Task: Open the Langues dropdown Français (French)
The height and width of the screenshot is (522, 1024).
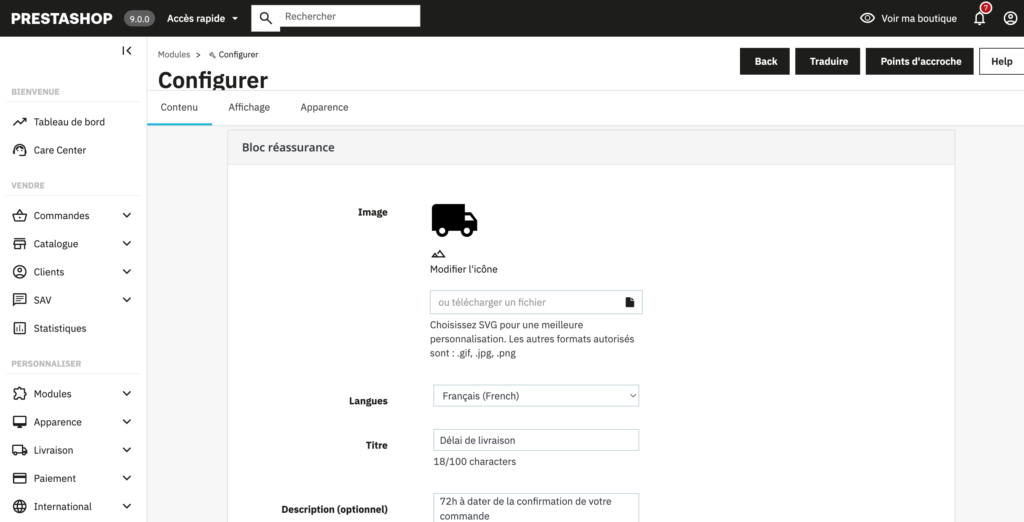Action: pos(536,396)
